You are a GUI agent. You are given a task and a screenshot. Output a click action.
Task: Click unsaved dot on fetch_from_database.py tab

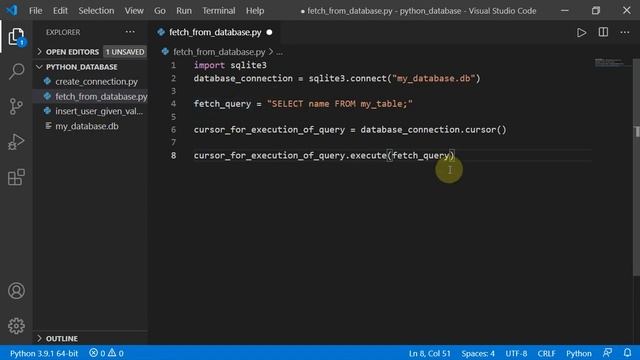click(x=269, y=32)
